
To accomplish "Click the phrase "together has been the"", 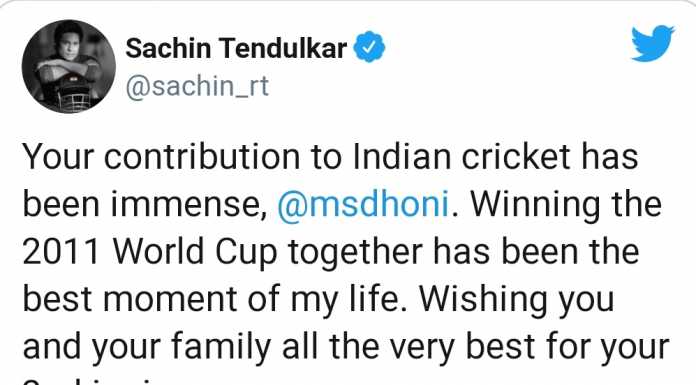I will pyautogui.click(x=464, y=251).
